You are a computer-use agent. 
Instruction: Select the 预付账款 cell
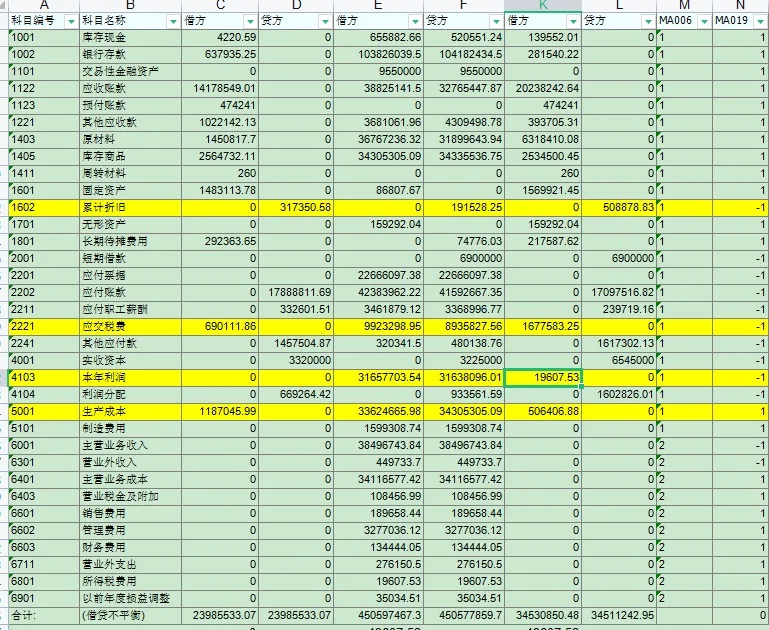130,105
